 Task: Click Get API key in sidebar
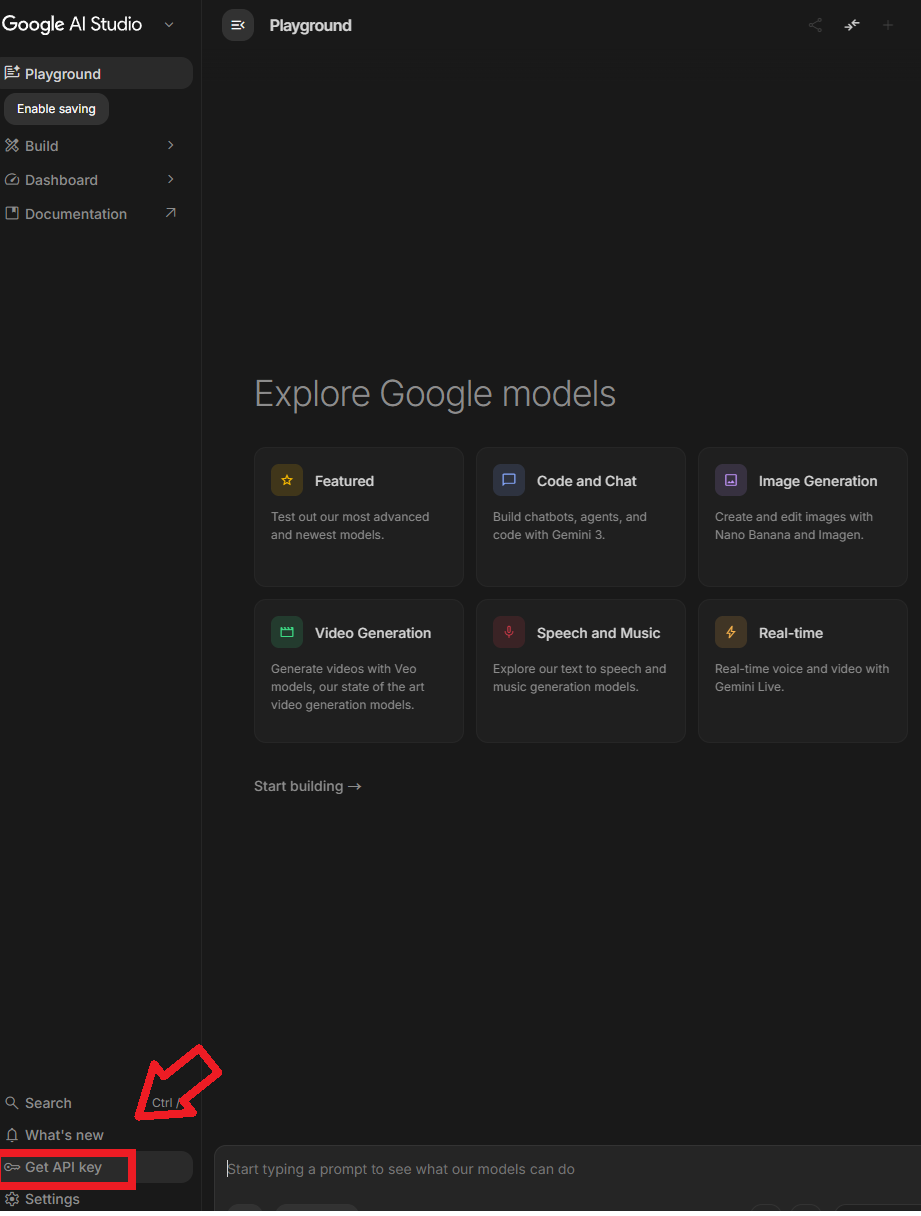[x=96, y=1167]
